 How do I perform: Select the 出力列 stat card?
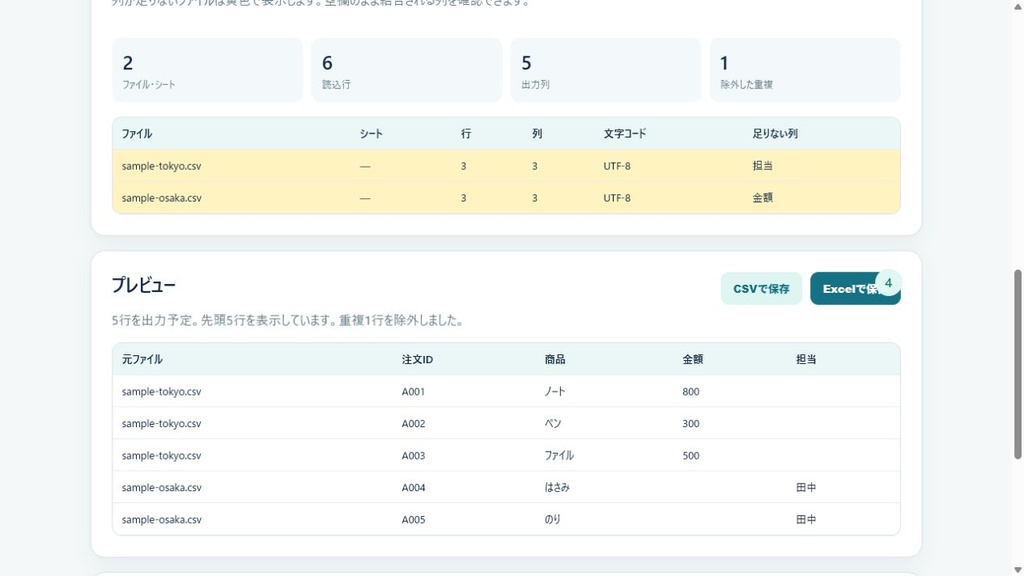click(606, 70)
